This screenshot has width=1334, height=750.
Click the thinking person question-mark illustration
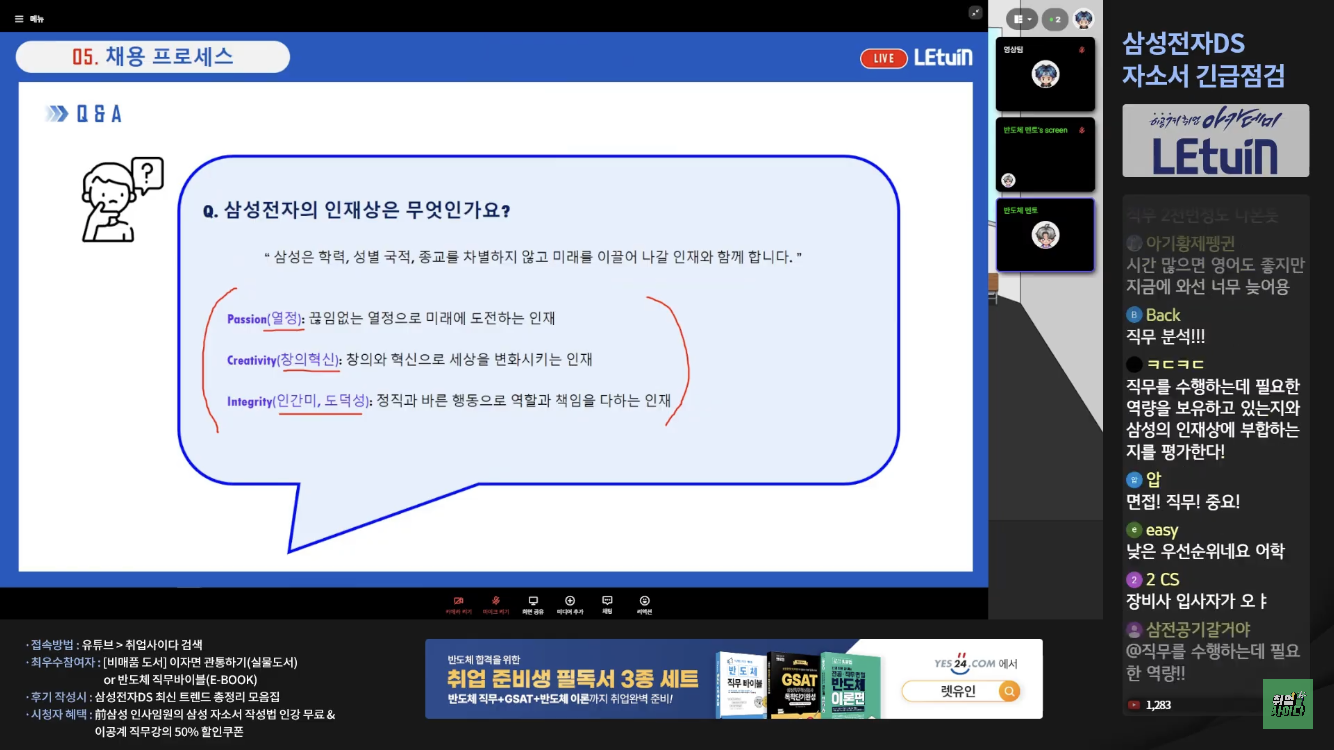[x=122, y=200]
